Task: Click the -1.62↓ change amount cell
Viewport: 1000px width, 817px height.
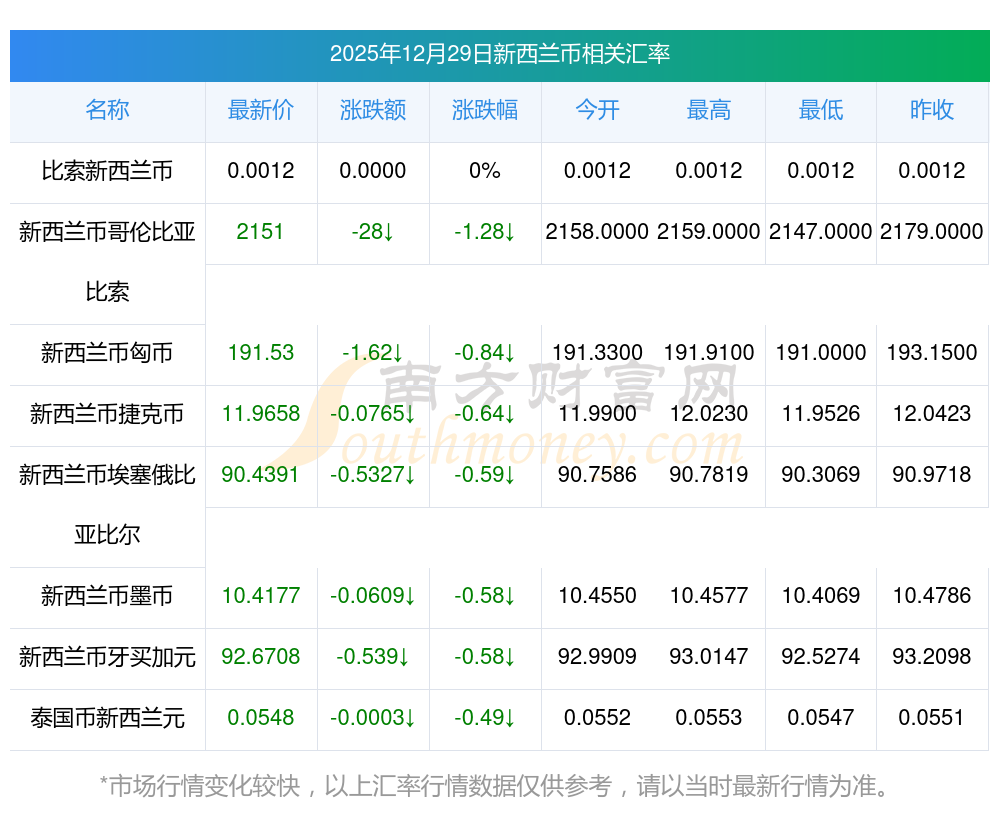Action: [x=373, y=352]
